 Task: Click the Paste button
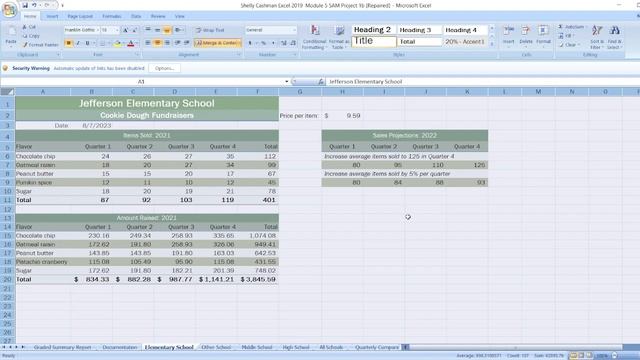[11, 36]
